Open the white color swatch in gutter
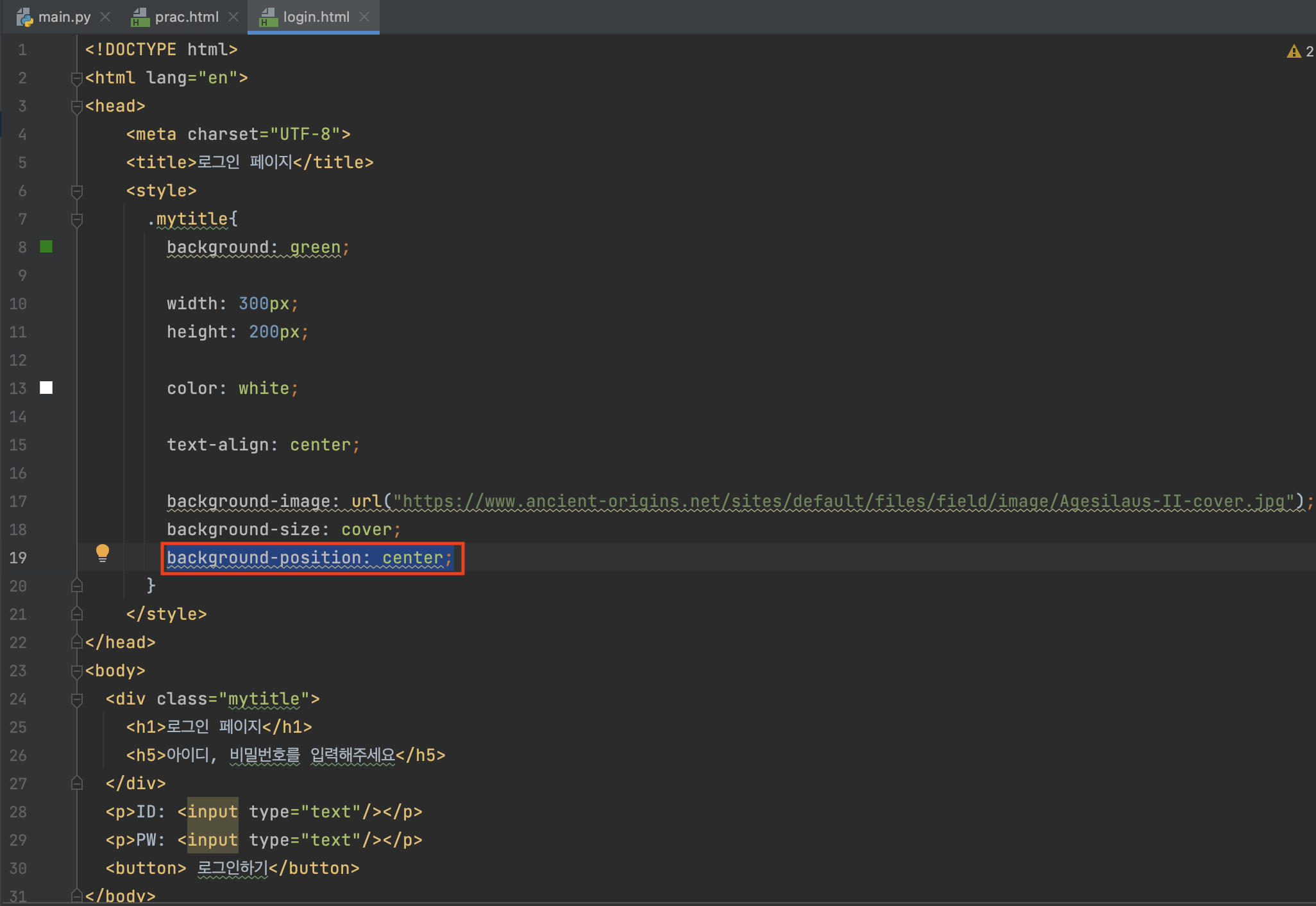The width and height of the screenshot is (1316, 906). click(x=46, y=388)
